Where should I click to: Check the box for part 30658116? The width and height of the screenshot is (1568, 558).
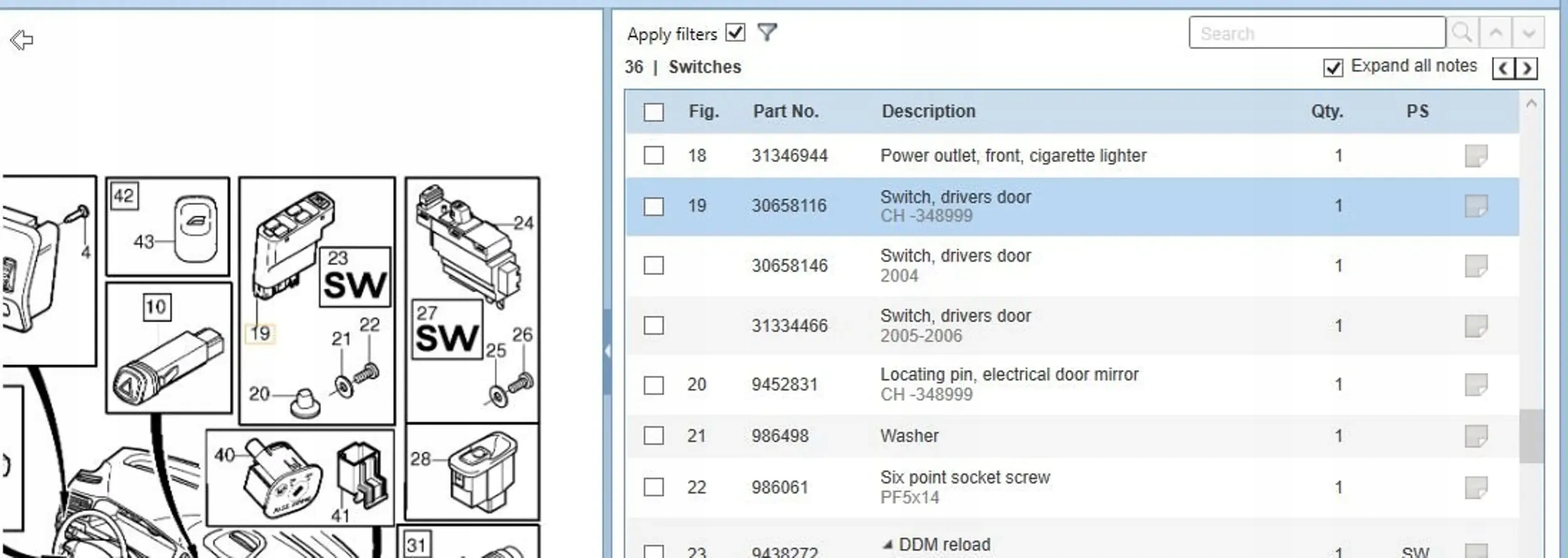(654, 206)
